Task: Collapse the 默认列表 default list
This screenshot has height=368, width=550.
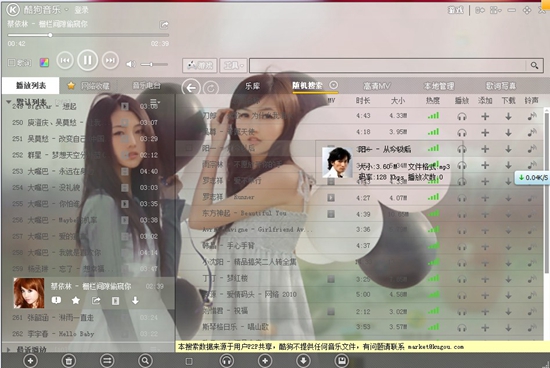Action: pos(8,102)
